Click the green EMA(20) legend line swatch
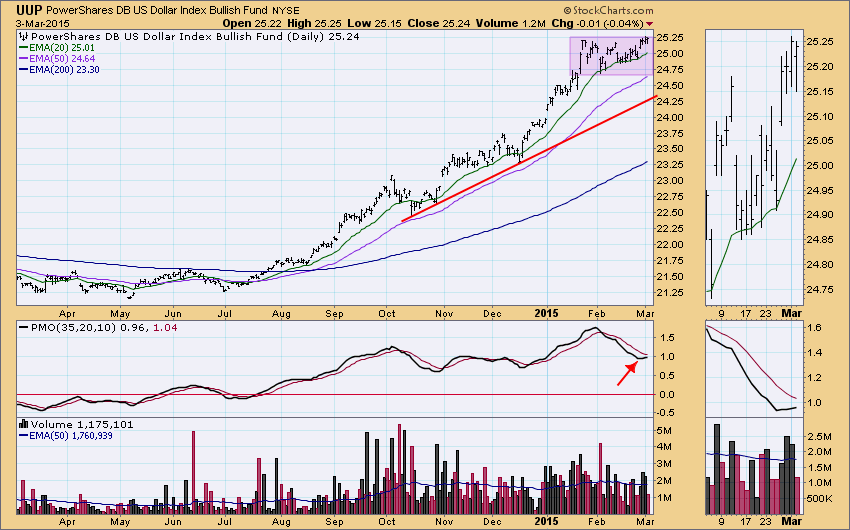This screenshot has width=850, height=530. tap(24, 48)
